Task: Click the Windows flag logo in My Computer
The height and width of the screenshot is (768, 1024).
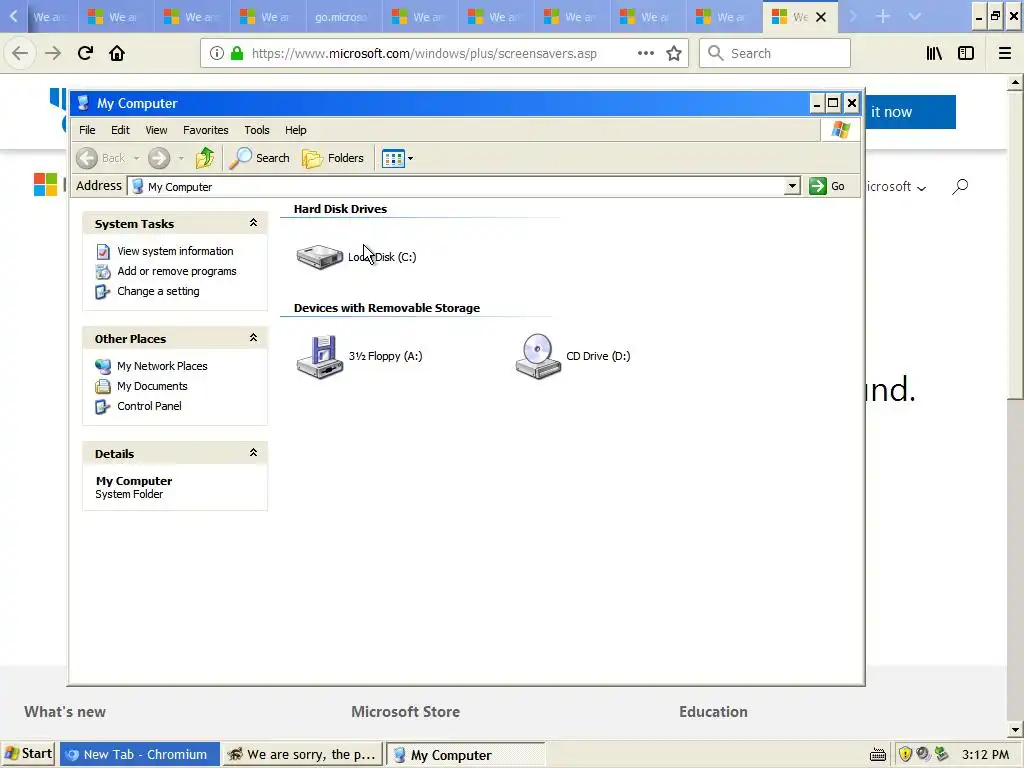Action: [x=840, y=130]
